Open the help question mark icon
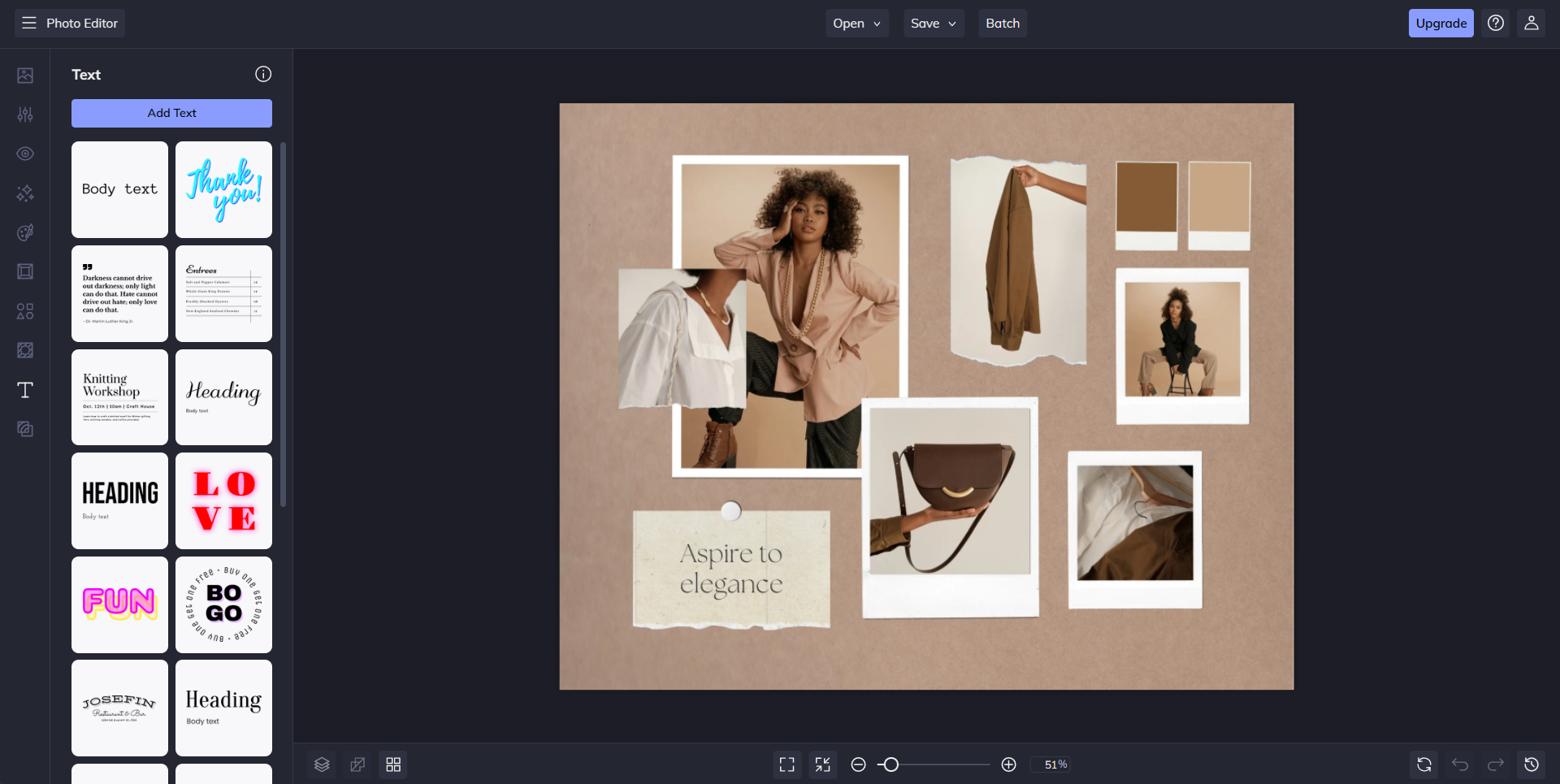The width and height of the screenshot is (1560, 784). [1496, 23]
